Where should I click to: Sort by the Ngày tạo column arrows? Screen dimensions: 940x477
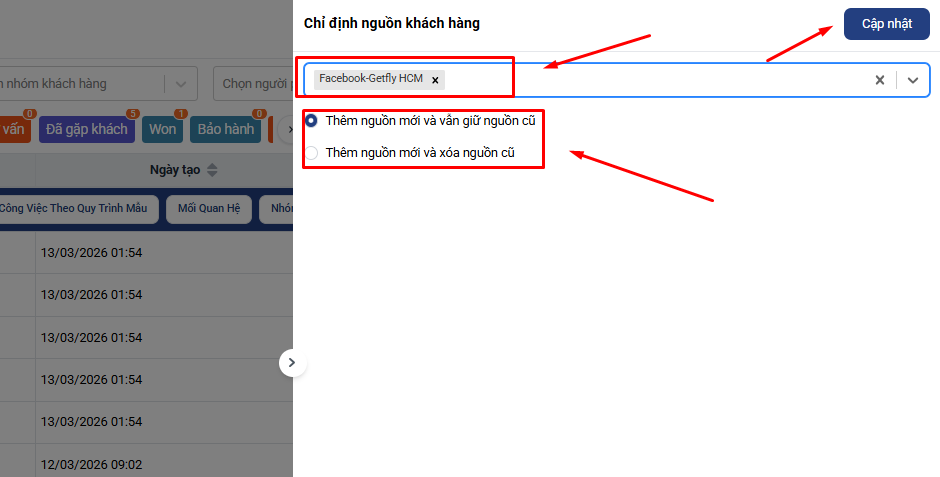tap(212, 170)
